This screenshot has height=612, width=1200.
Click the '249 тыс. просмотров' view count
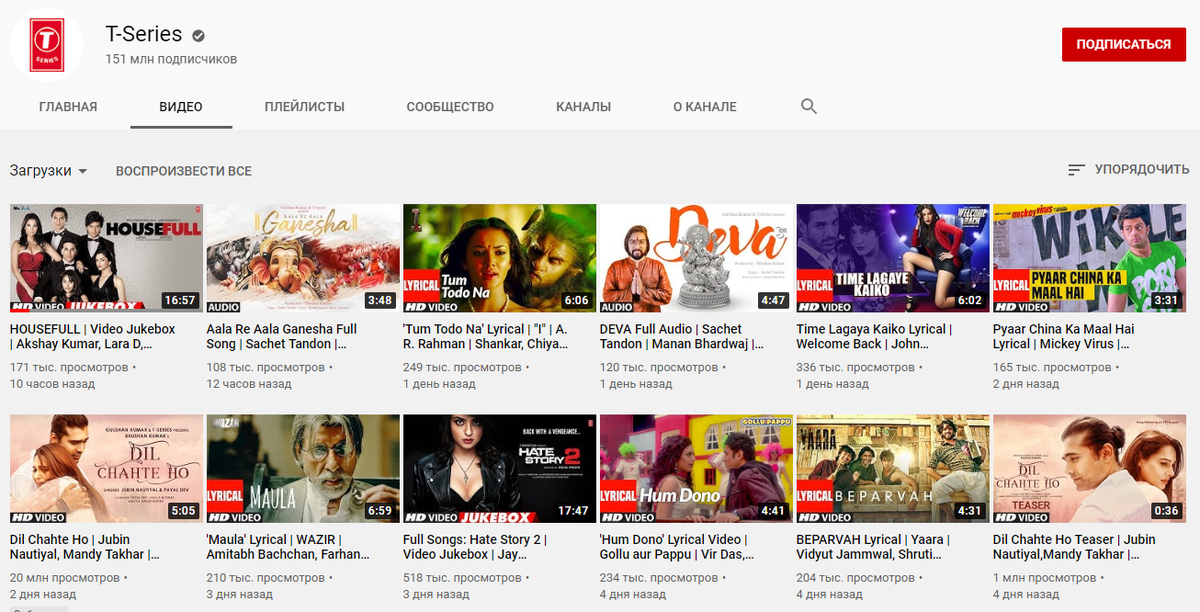(x=463, y=368)
